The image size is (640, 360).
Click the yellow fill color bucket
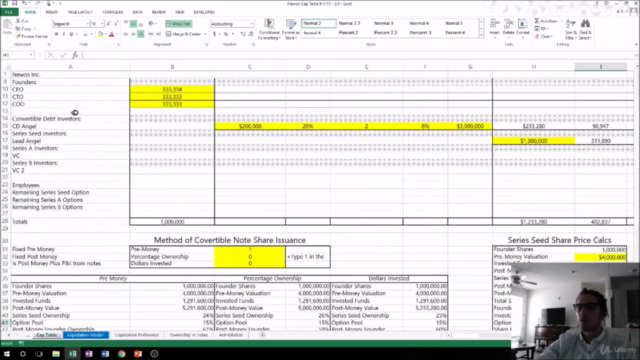[100, 34]
